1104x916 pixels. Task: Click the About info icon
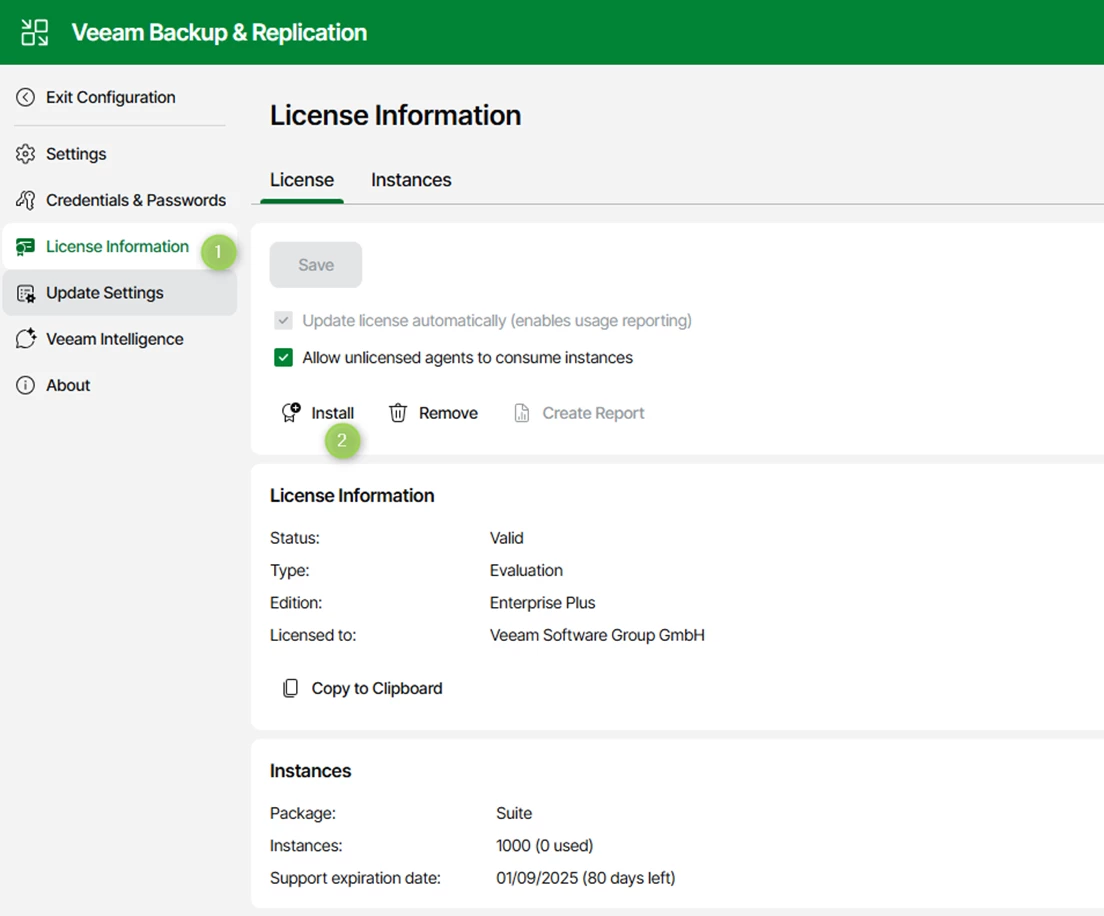25,385
